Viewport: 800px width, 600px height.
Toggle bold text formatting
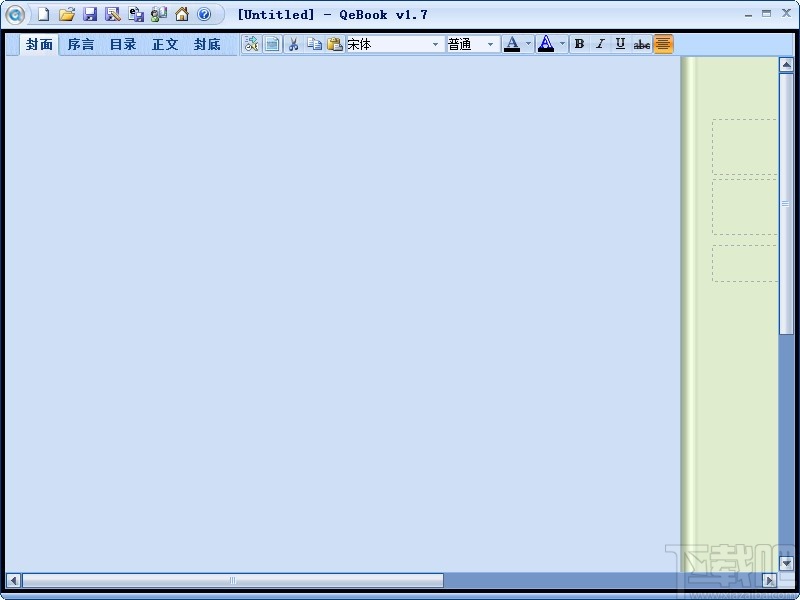pos(579,43)
